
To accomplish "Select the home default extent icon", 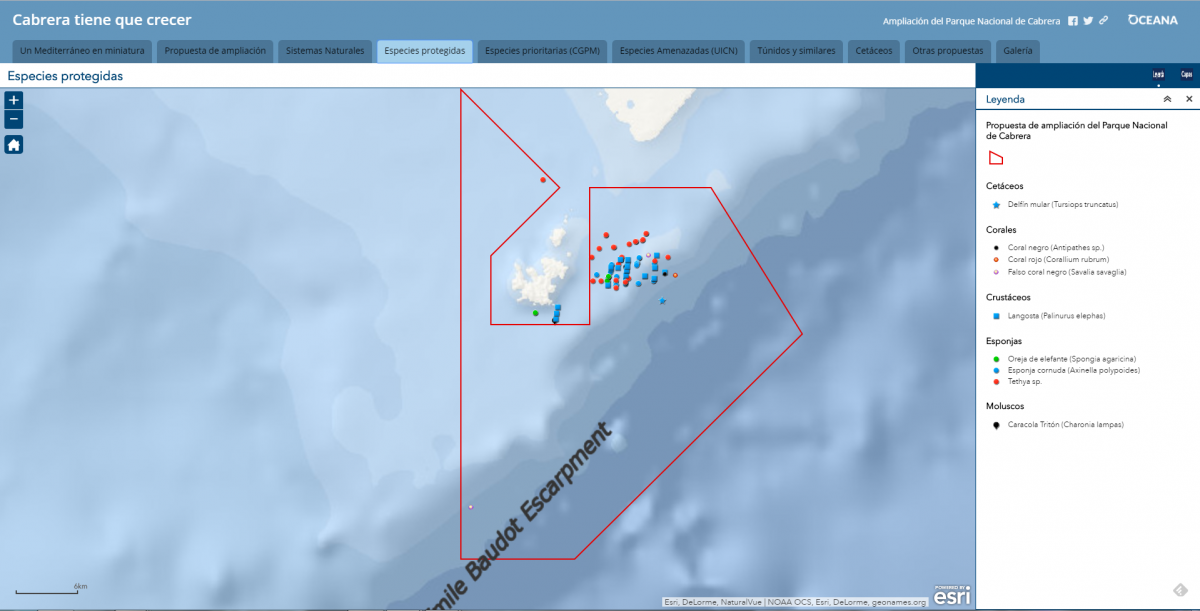I will pyautogui.click(x=14, y=144).
